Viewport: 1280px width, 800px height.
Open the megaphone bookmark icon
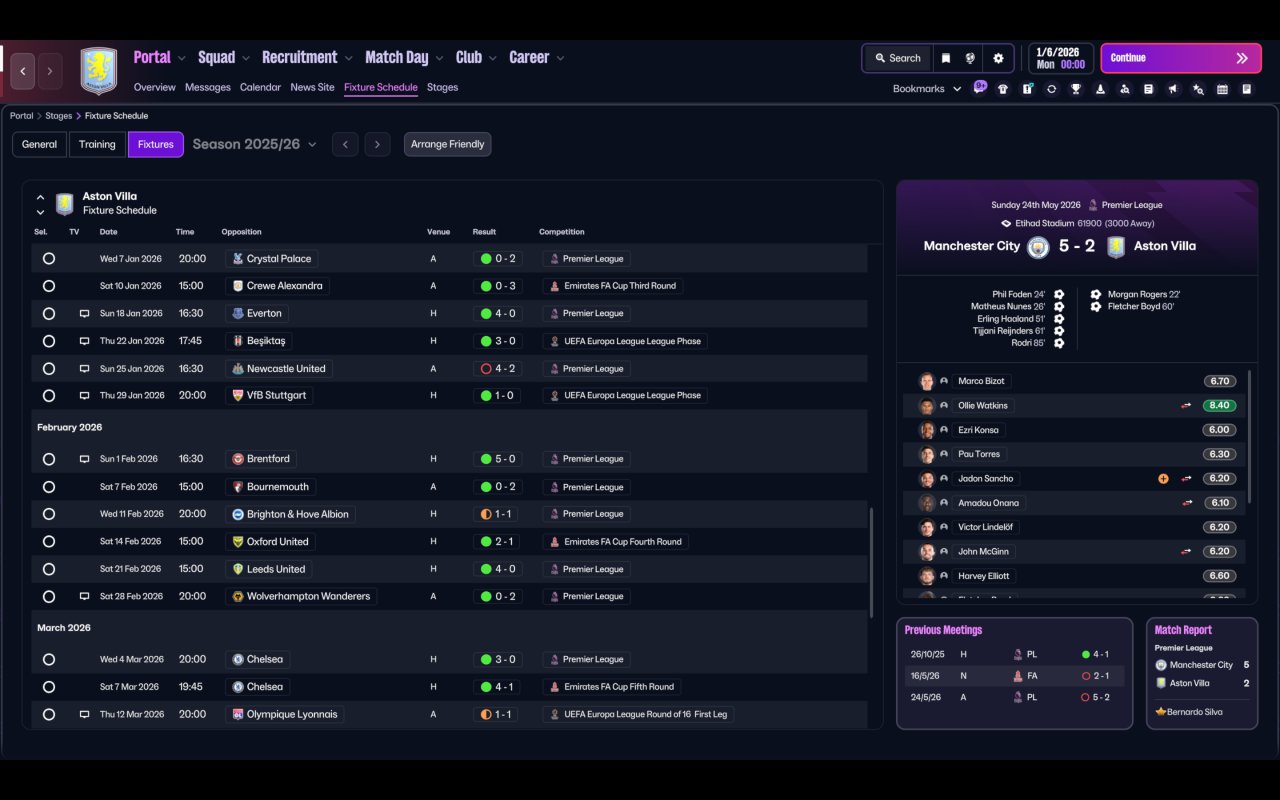[x=1173, y=89]
